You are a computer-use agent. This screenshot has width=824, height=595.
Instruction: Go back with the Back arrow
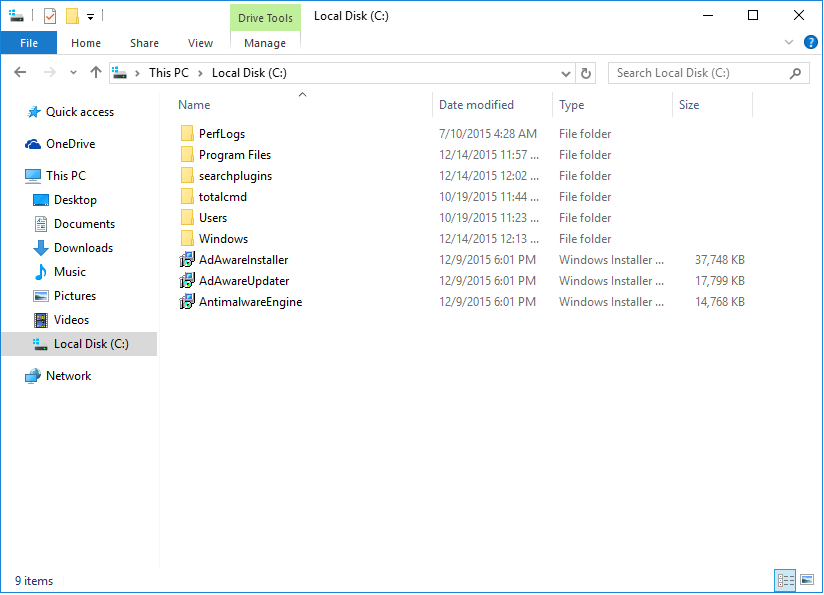coord(20,73)
